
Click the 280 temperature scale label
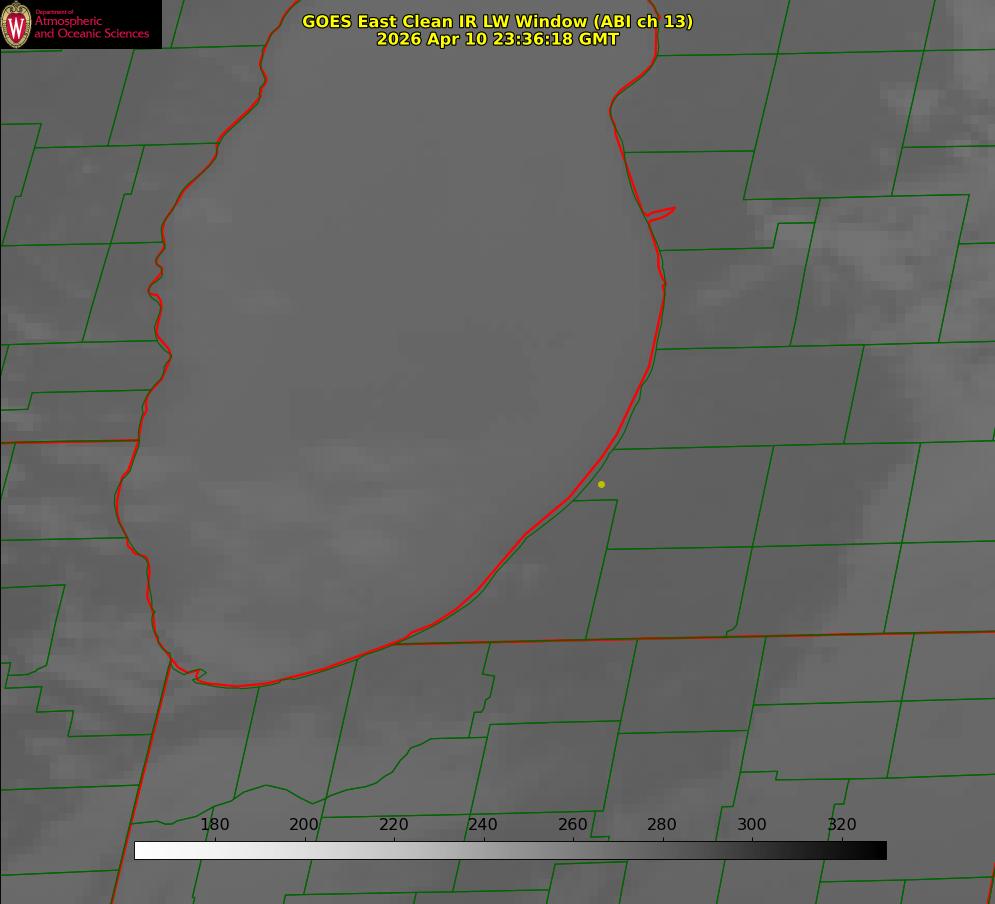point(662,824)
